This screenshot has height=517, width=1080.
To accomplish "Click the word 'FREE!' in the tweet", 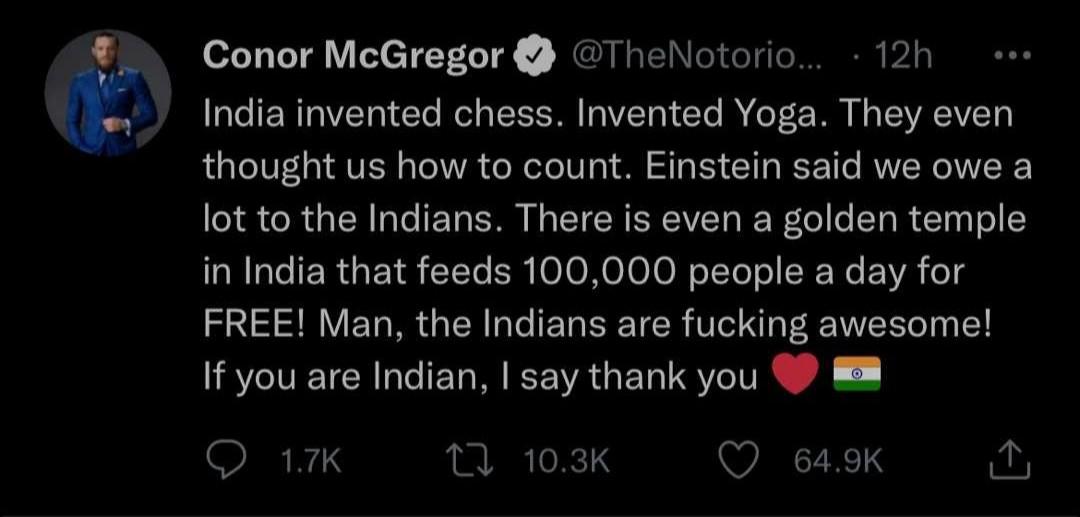I will click(x=259, y=323).
